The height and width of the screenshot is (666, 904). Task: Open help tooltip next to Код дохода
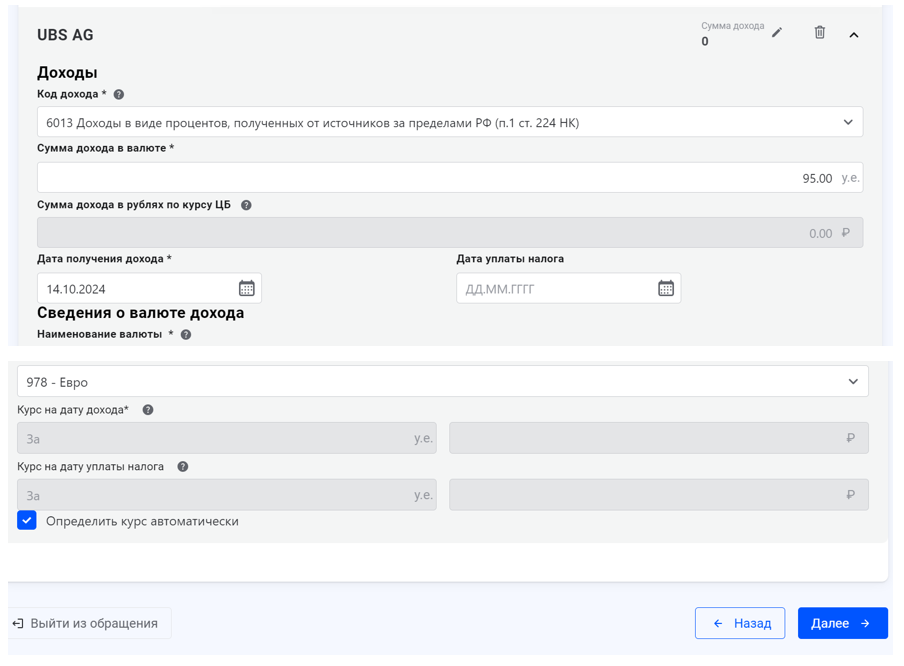119,94
